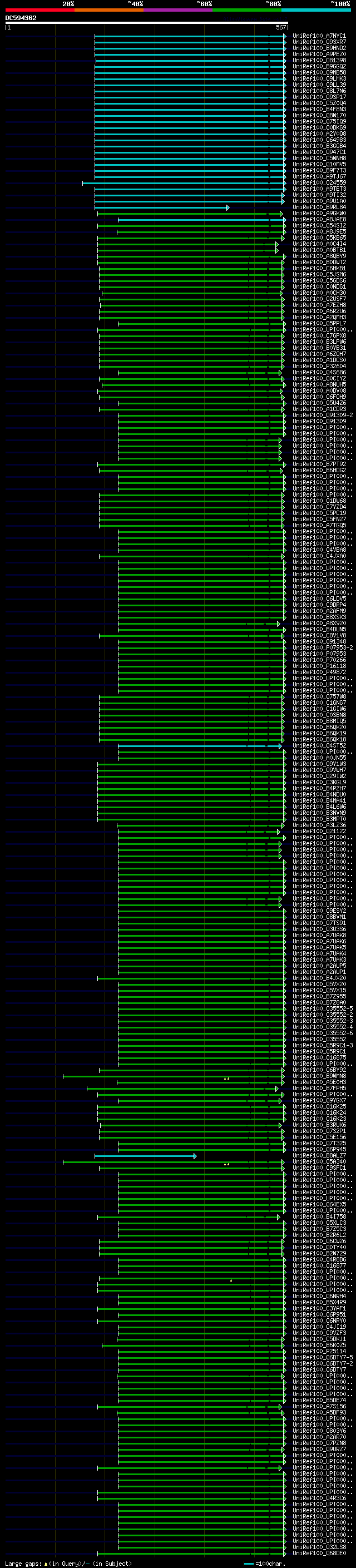Image resolution: width=356 pixels, height=1568 pixels.
Task: Open hit UniRef100_B9HND2
Action: (319, 48)
